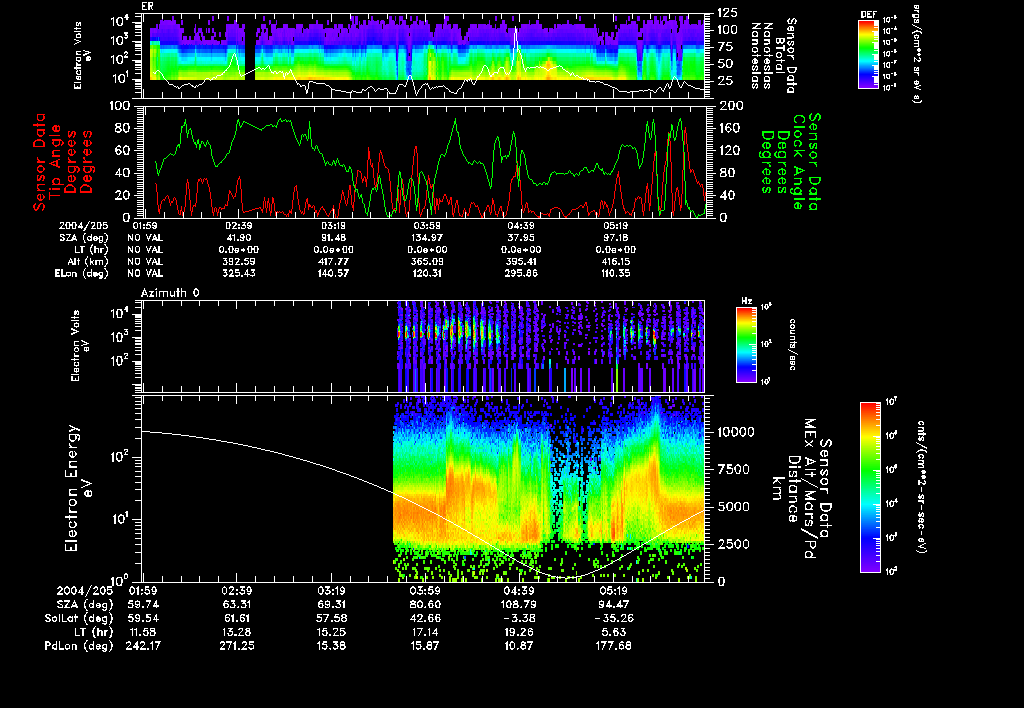Click the green 'Clock Angle' axis label
This screenshot has height=708, width=1024.
[798, 161]
